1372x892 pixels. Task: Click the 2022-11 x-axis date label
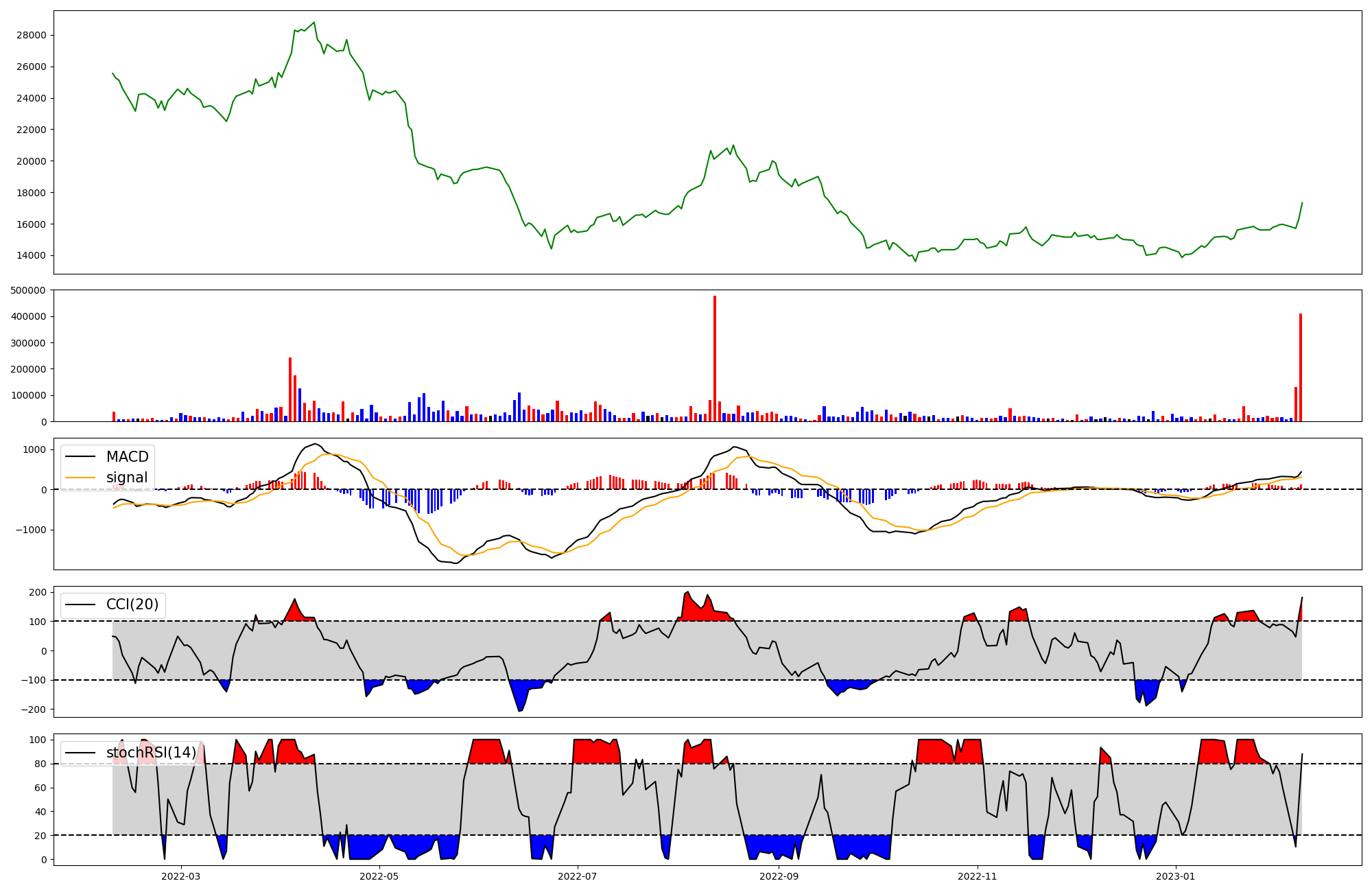[978, 876]
